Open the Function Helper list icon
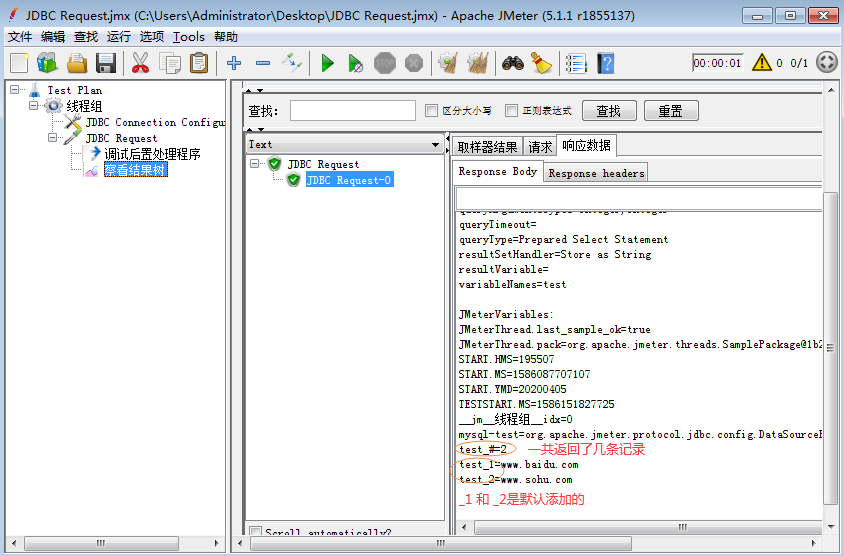This screenshot has height=556, width=844. (576, 63)
